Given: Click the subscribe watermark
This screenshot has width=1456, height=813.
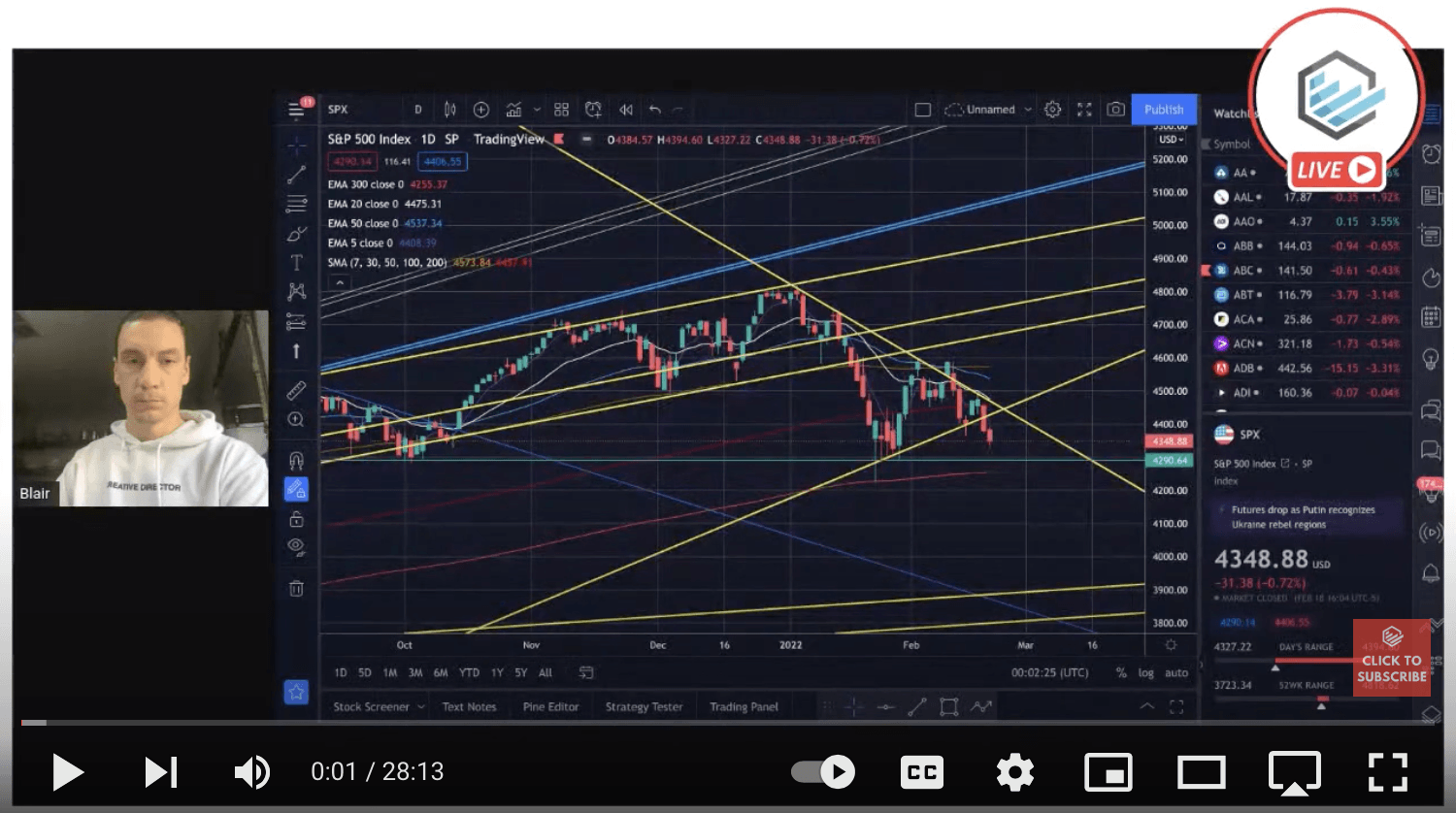Looking at the screenshot, I should coord(1391,658).
